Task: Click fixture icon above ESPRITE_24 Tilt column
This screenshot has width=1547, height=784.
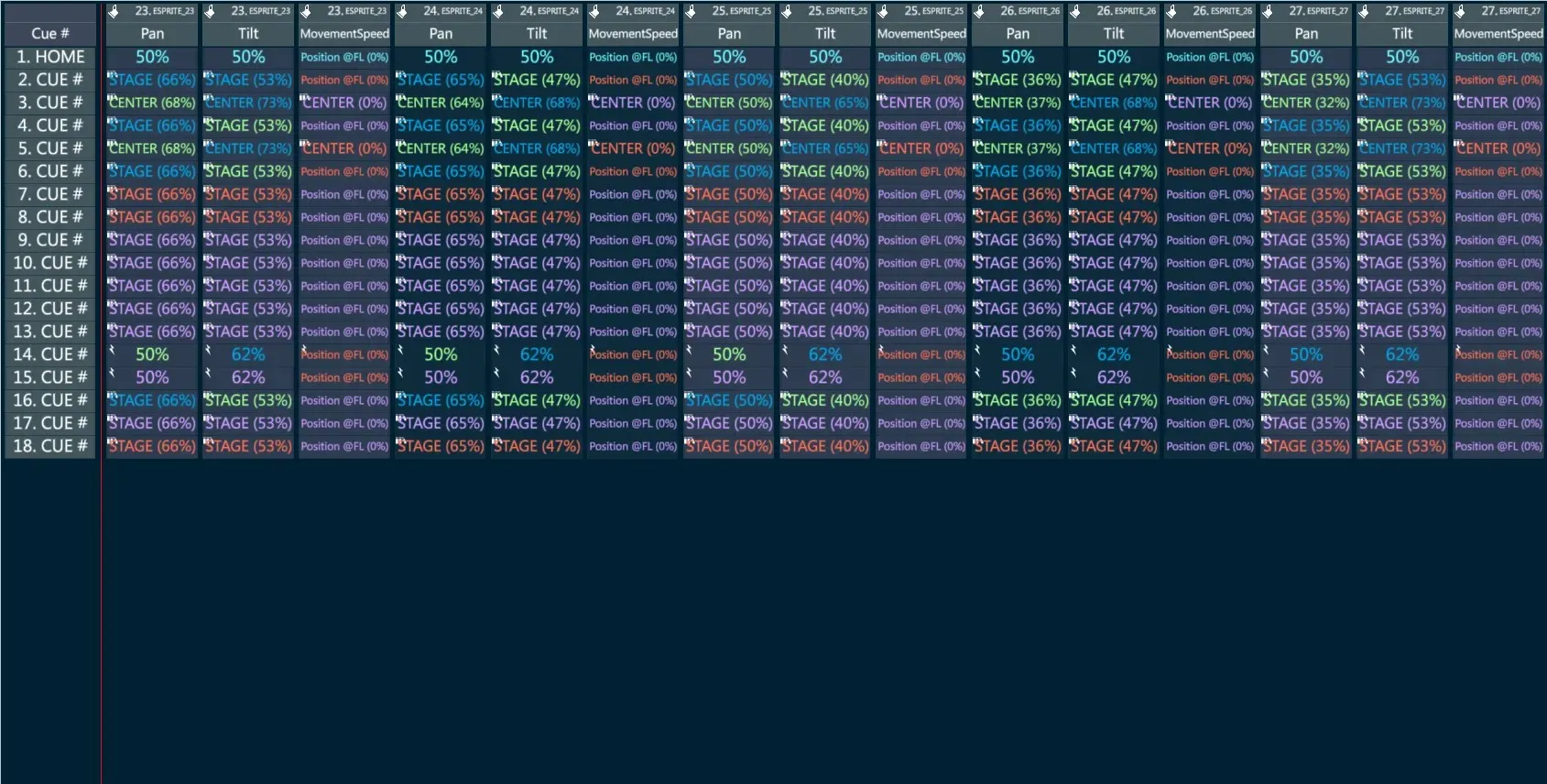Action: tap(498, 12)
